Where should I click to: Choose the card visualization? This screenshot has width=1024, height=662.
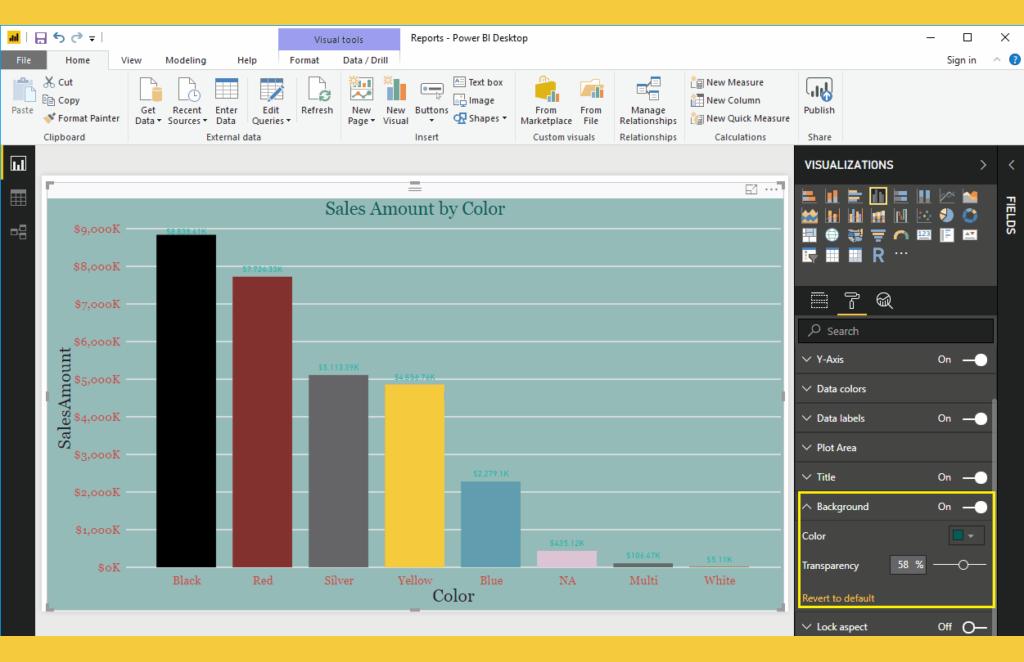[923, 235]
